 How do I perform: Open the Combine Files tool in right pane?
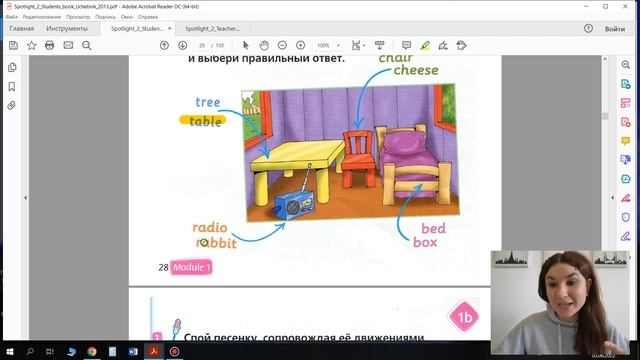coord(626,160)
